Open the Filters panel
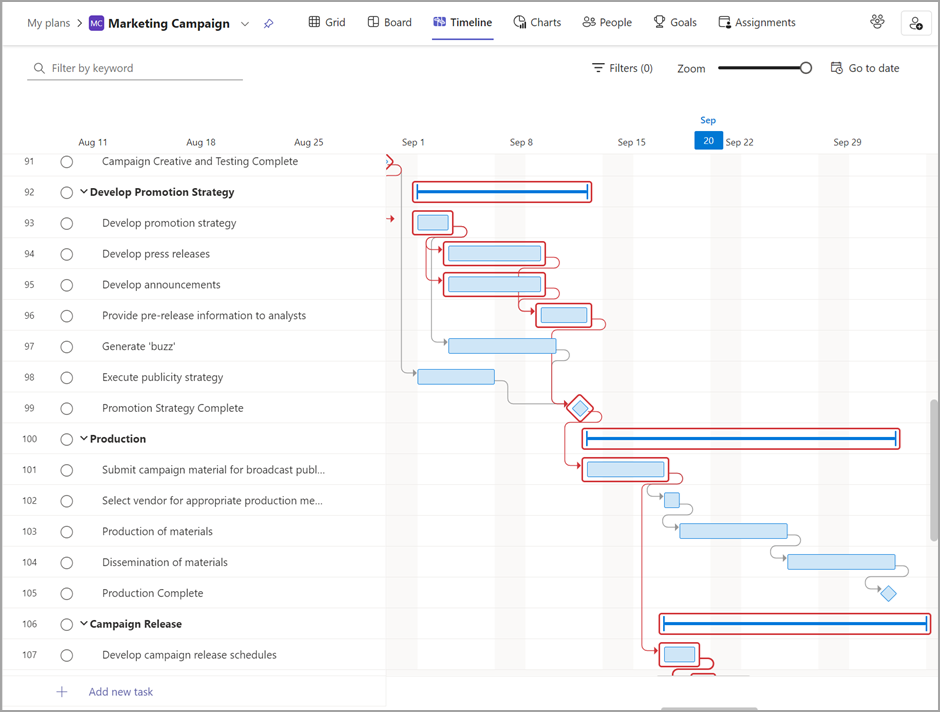 (621, 68)
